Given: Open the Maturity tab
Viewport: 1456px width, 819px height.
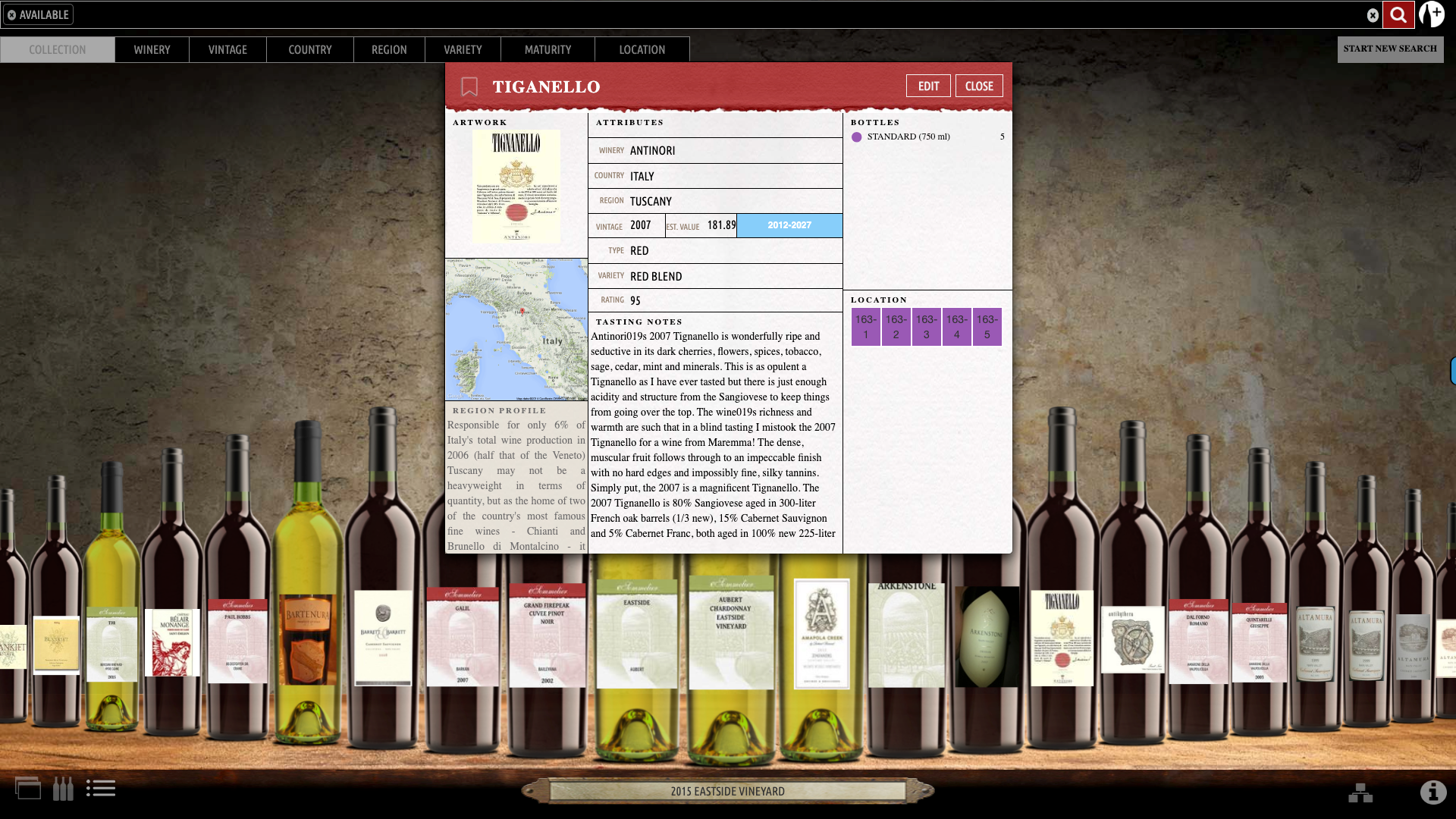Looking at the screenshot, I should [548, 49].
